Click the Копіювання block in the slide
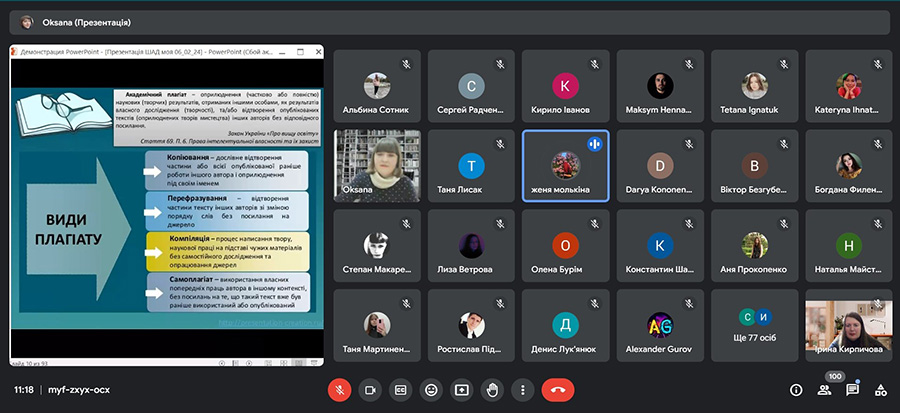Image resolution: width=900 pixels, height=413 pixels. (x=227, y=170)
